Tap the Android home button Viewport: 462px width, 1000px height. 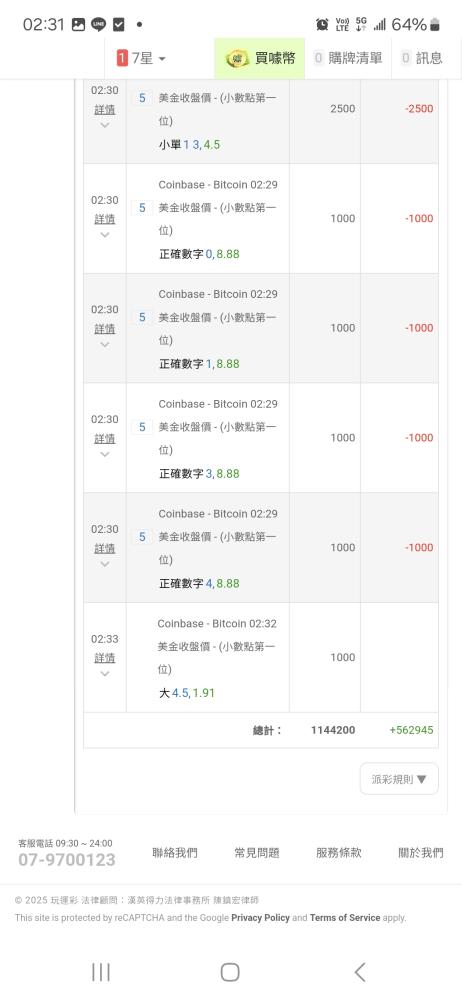coord(230,972)
